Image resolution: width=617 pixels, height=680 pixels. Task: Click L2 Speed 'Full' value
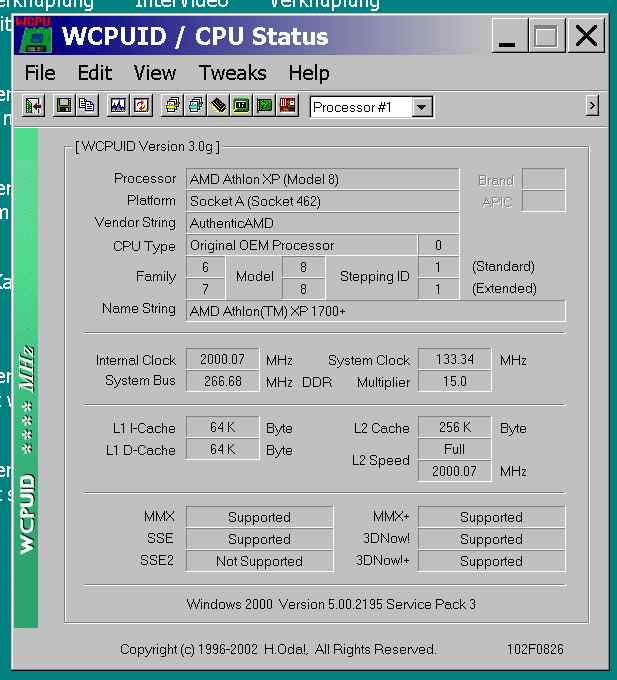click(454, 449)
